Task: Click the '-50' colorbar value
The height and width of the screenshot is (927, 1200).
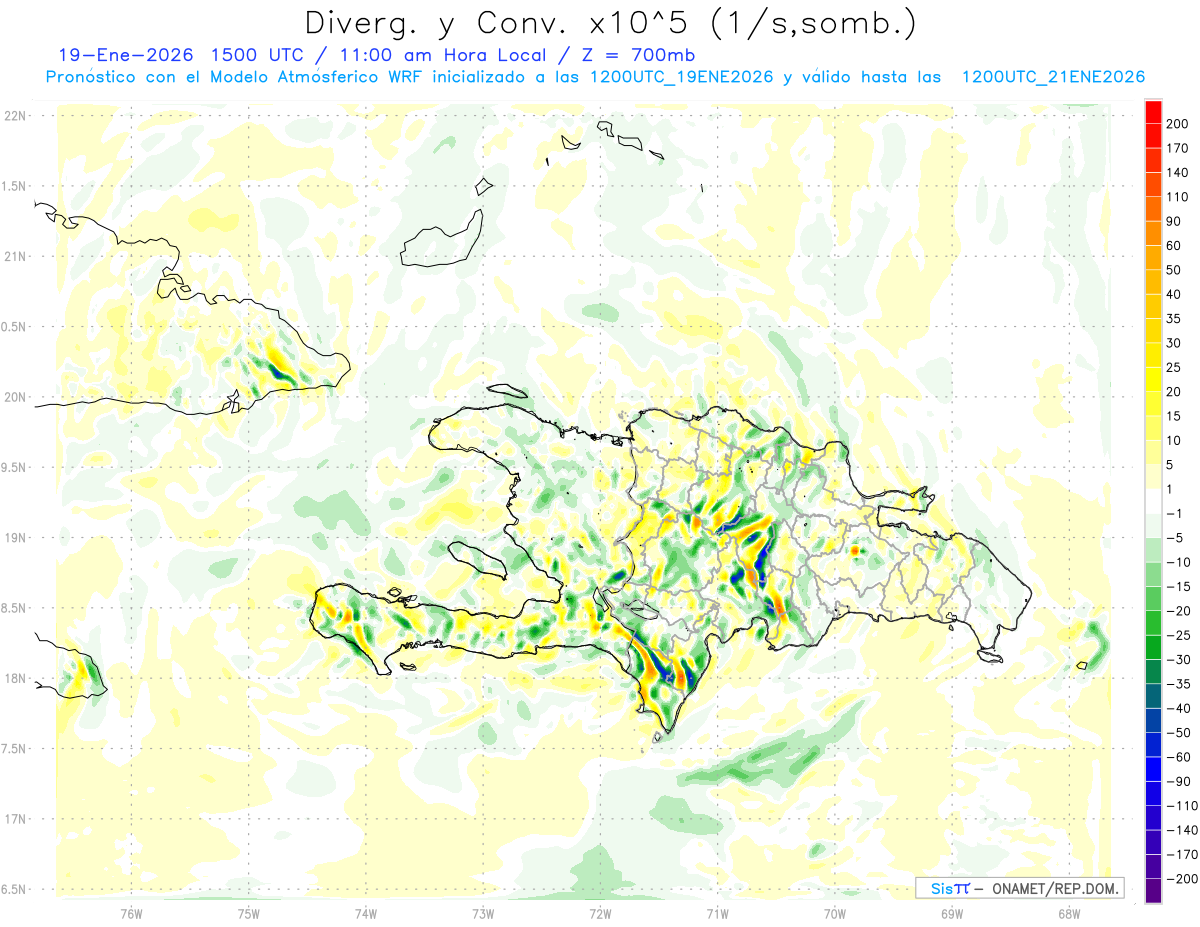Action: pos(1178,733)
